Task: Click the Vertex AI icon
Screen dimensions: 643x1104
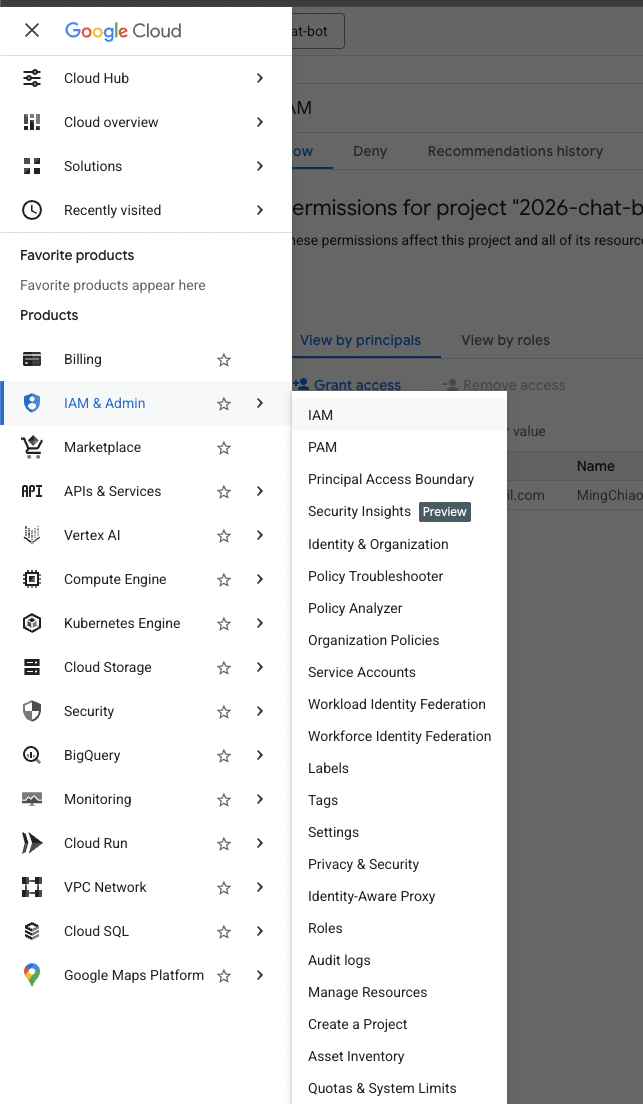Action: pyautogui.click(x=32, y=535)
